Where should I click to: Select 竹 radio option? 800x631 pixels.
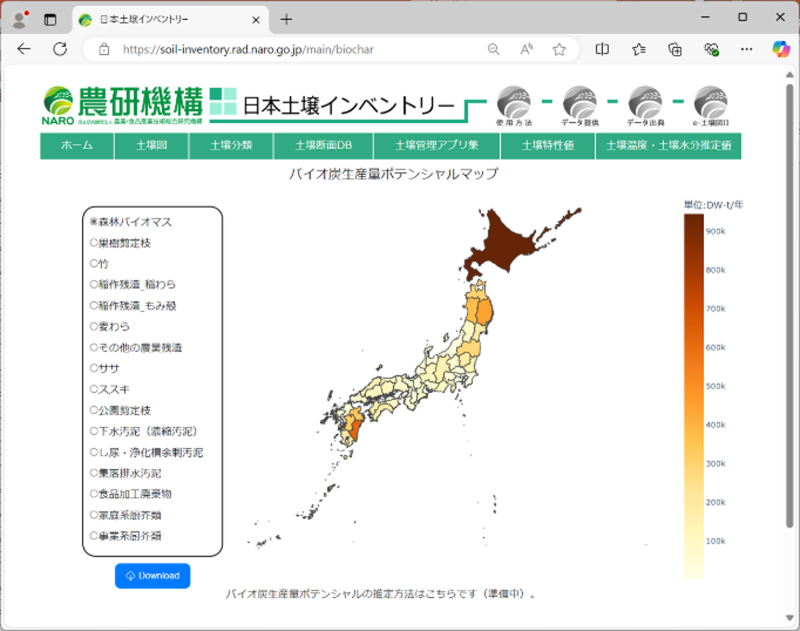[x=93, y=264]
